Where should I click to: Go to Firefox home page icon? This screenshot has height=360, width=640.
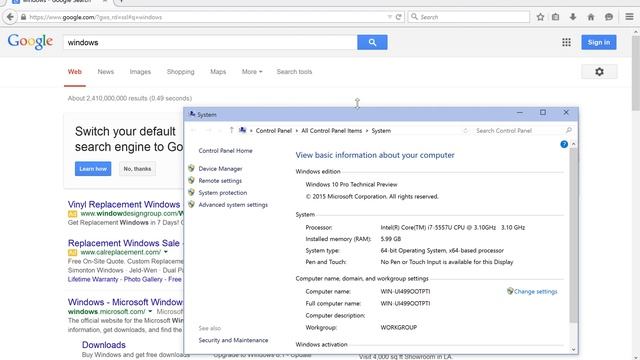click(591, 17)
